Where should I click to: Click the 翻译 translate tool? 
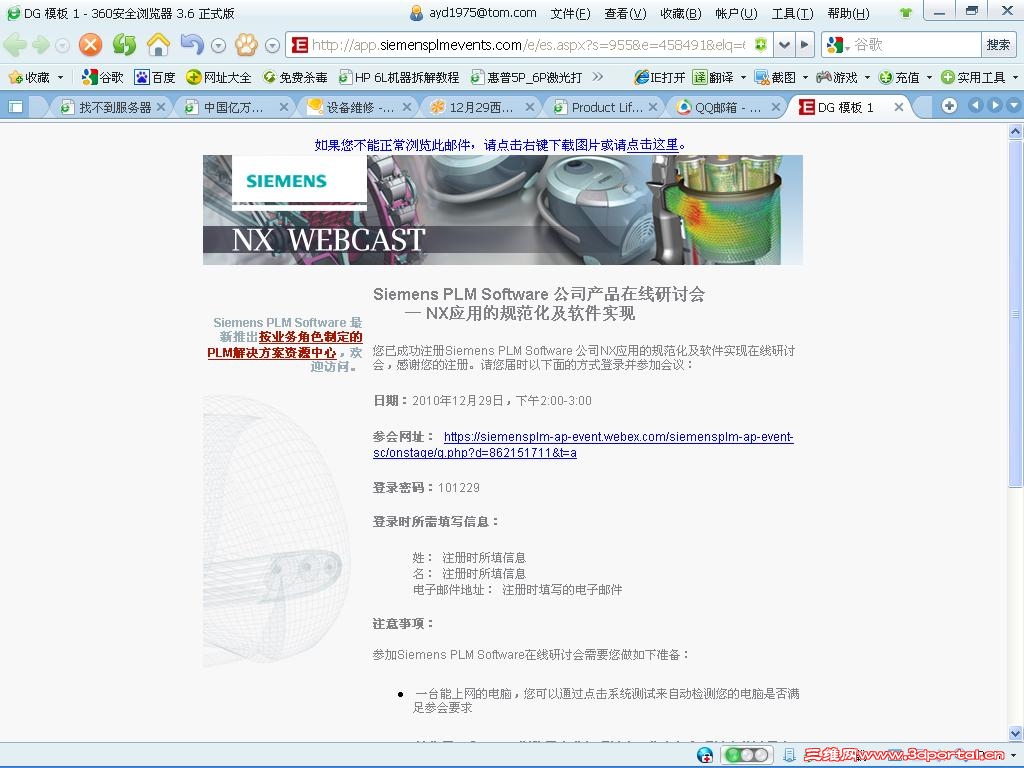pos(713,77)
